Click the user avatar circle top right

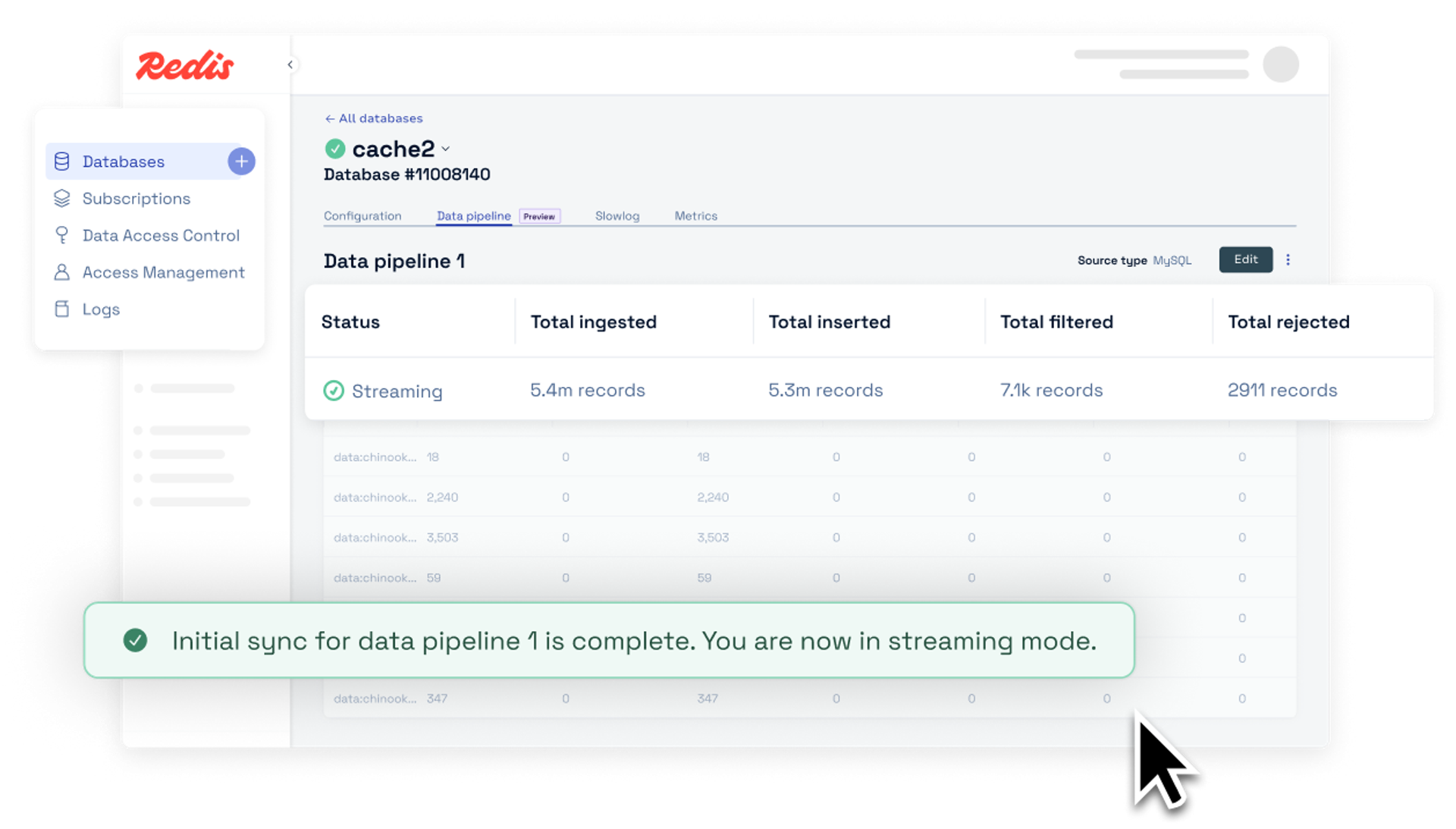pos(1282,64)
